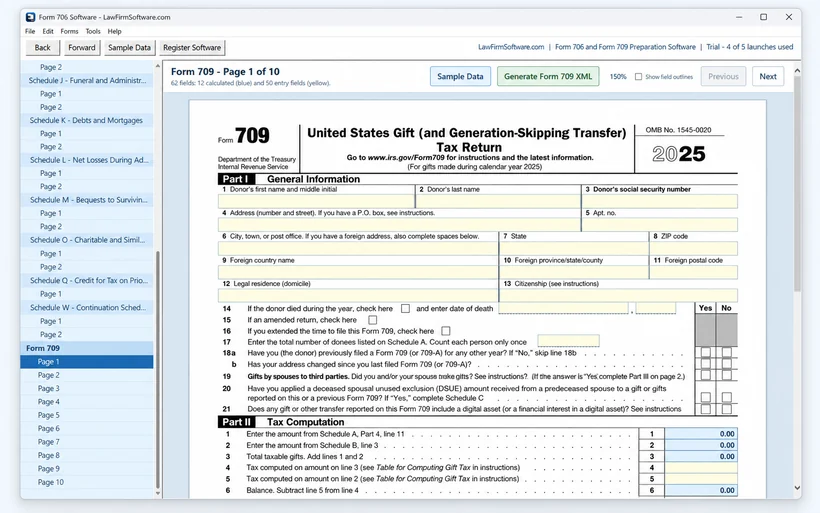
Task: Open the File menu
Action: tap(30, 31)
